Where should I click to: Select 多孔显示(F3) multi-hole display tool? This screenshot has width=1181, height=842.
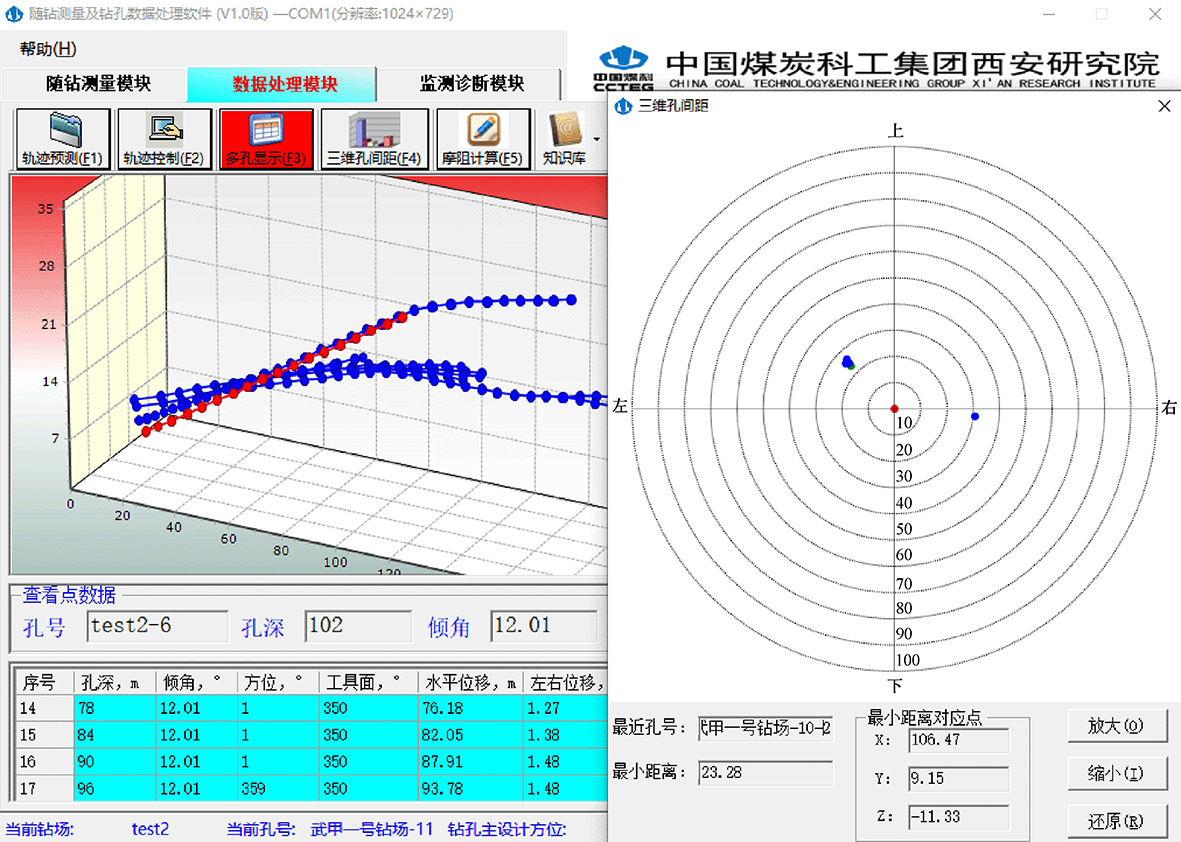tap(266, 139)
